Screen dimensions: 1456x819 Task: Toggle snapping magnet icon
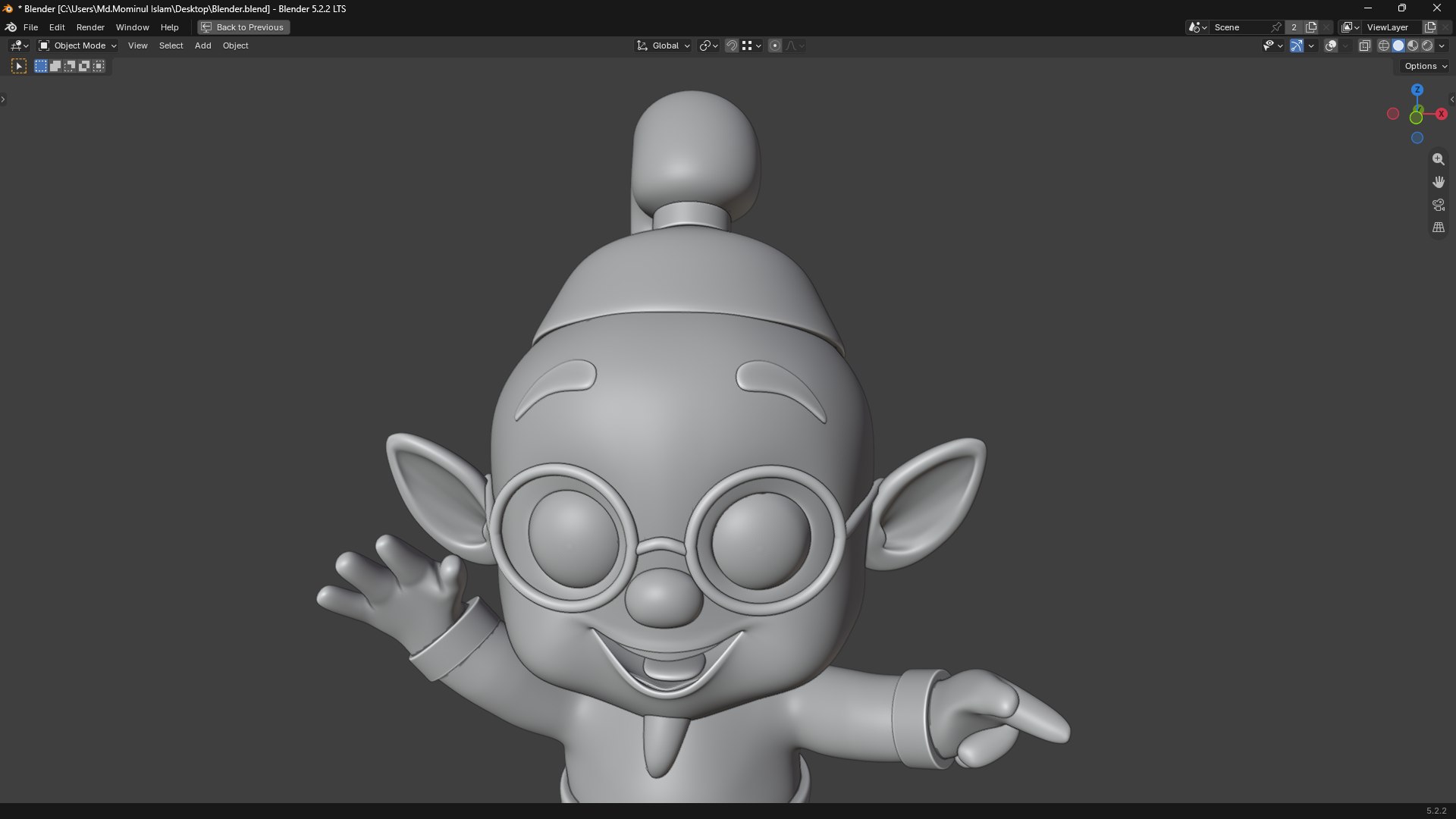pyautogui.click(x=732, y=46)
